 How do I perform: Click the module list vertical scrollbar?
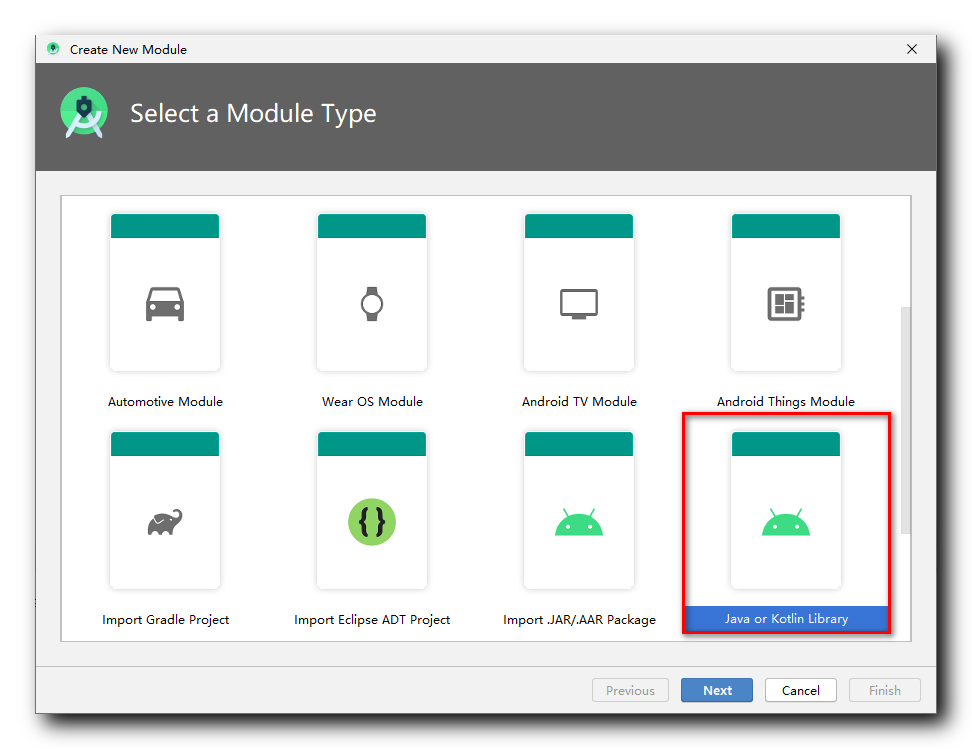[906, 420]
